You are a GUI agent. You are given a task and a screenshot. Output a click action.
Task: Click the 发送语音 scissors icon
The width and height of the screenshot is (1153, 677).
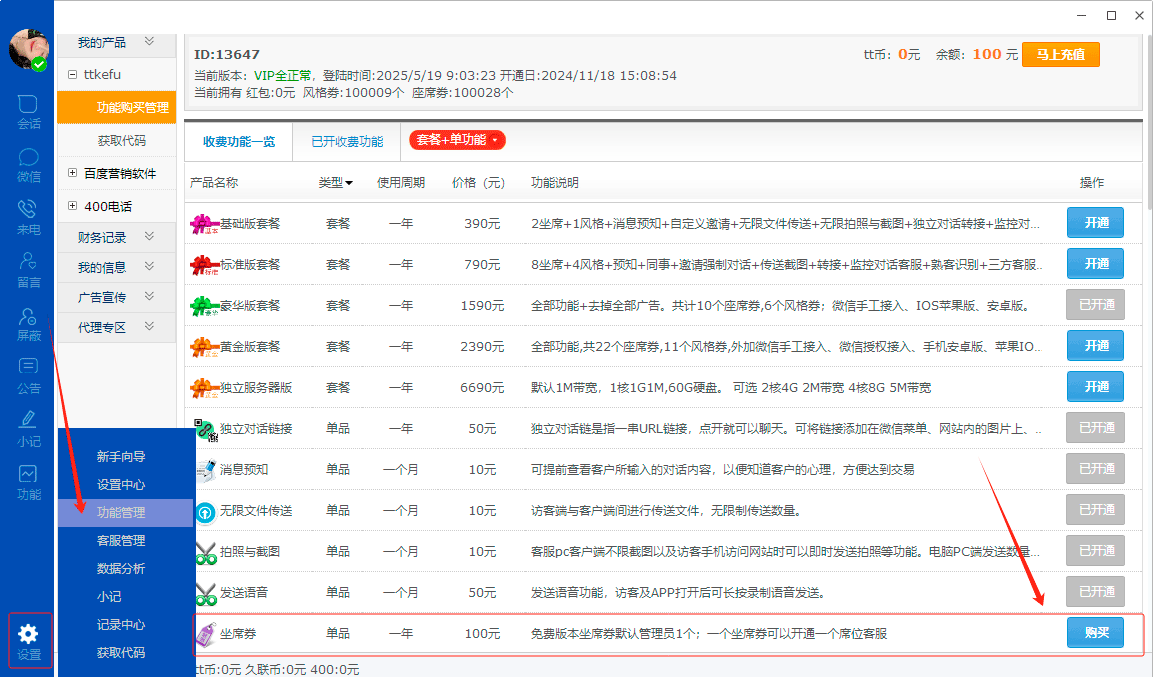[x=206, y=594]
